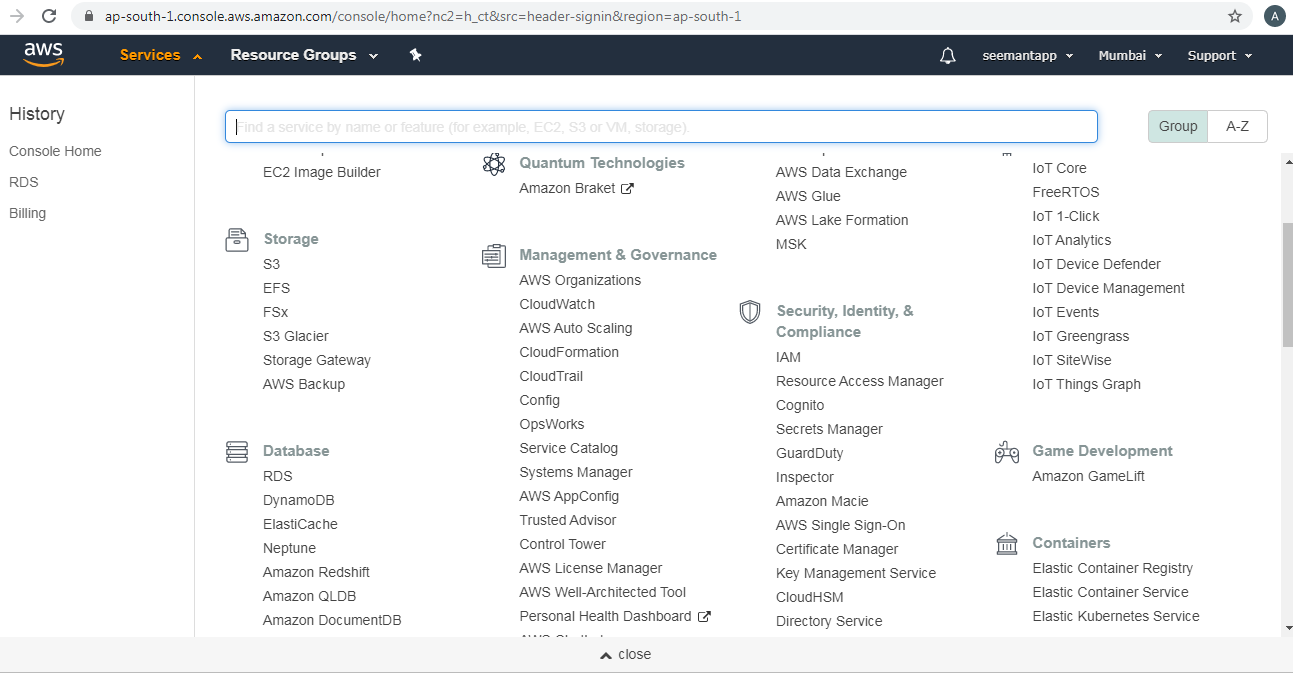Open Console Home from History
This screenshot has height=673, width=1293.
(x=55, y=151)
